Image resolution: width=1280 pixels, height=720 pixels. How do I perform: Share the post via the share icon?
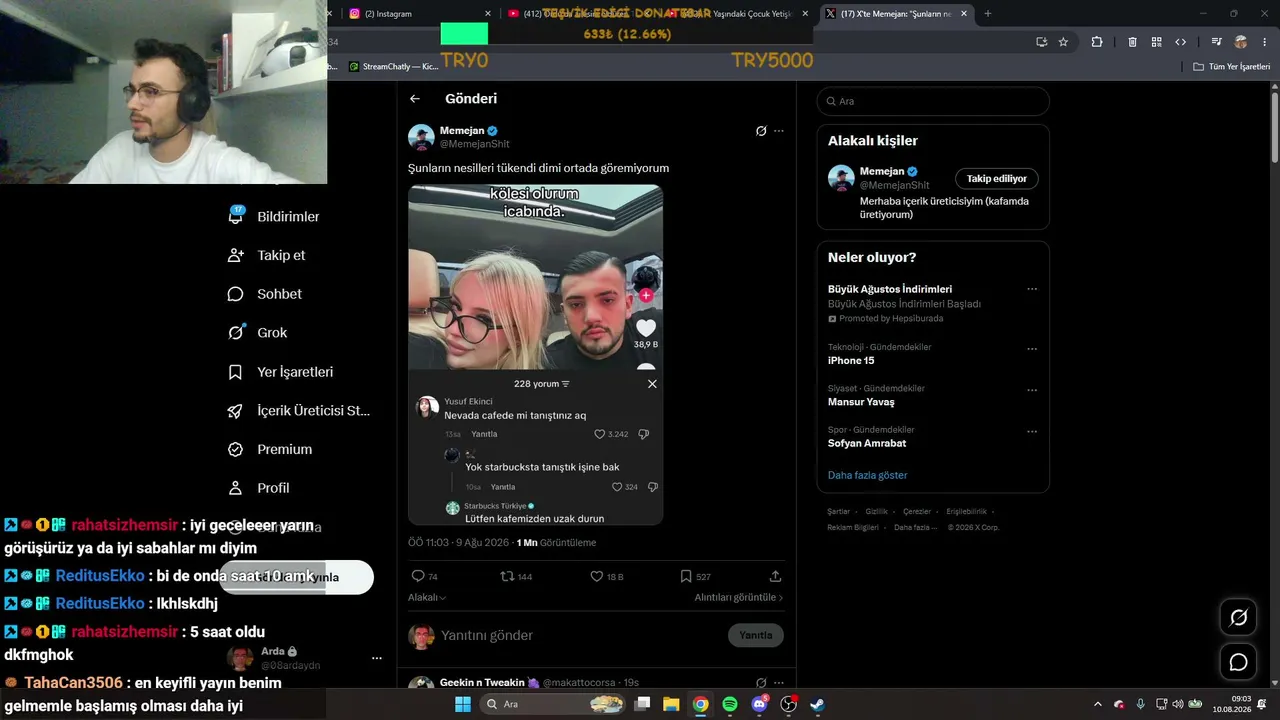tap(775, 576)
